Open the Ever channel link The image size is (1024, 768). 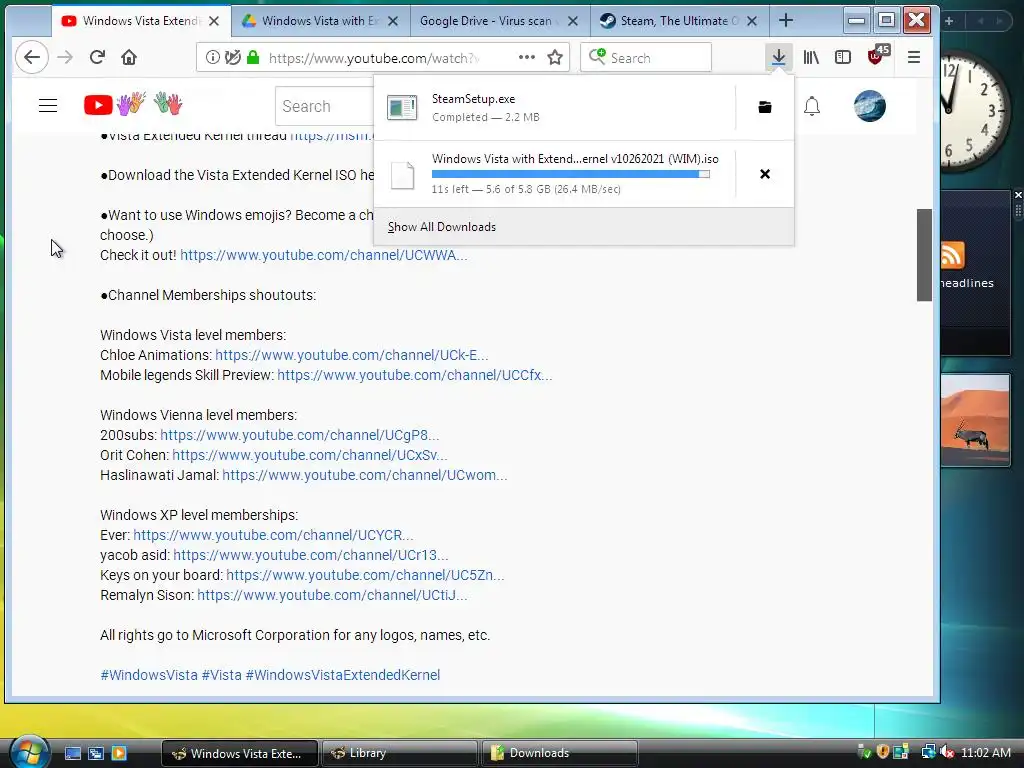pyautogui.click(x=273, y=536)
